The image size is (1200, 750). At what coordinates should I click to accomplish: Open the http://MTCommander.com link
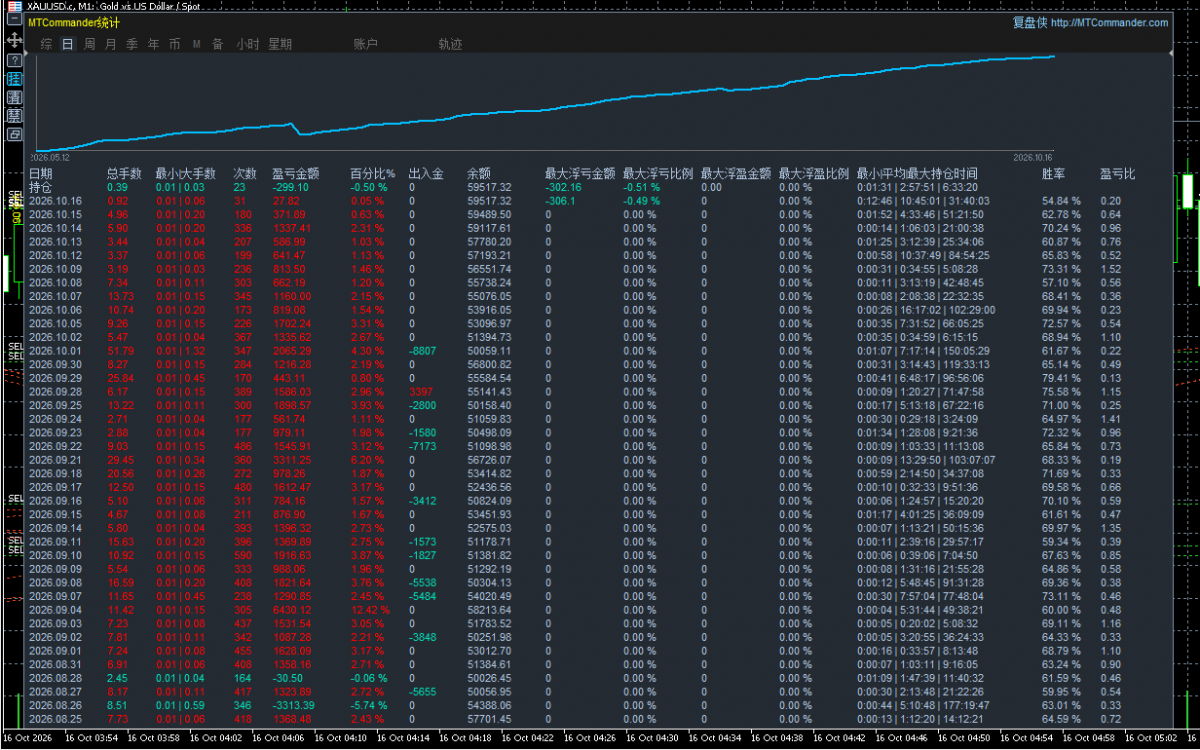1109,23
